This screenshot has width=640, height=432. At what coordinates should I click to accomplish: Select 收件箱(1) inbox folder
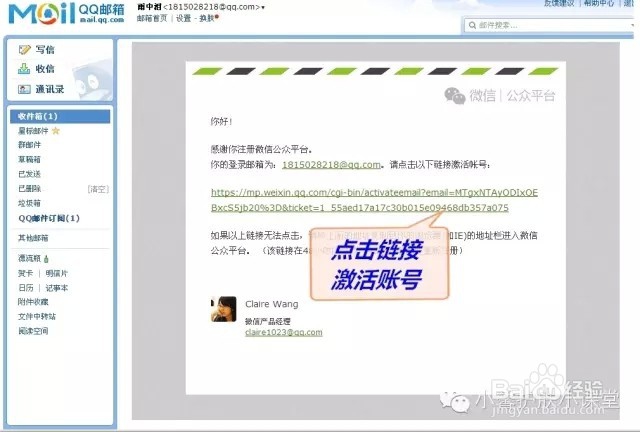[x=60, y=116]
